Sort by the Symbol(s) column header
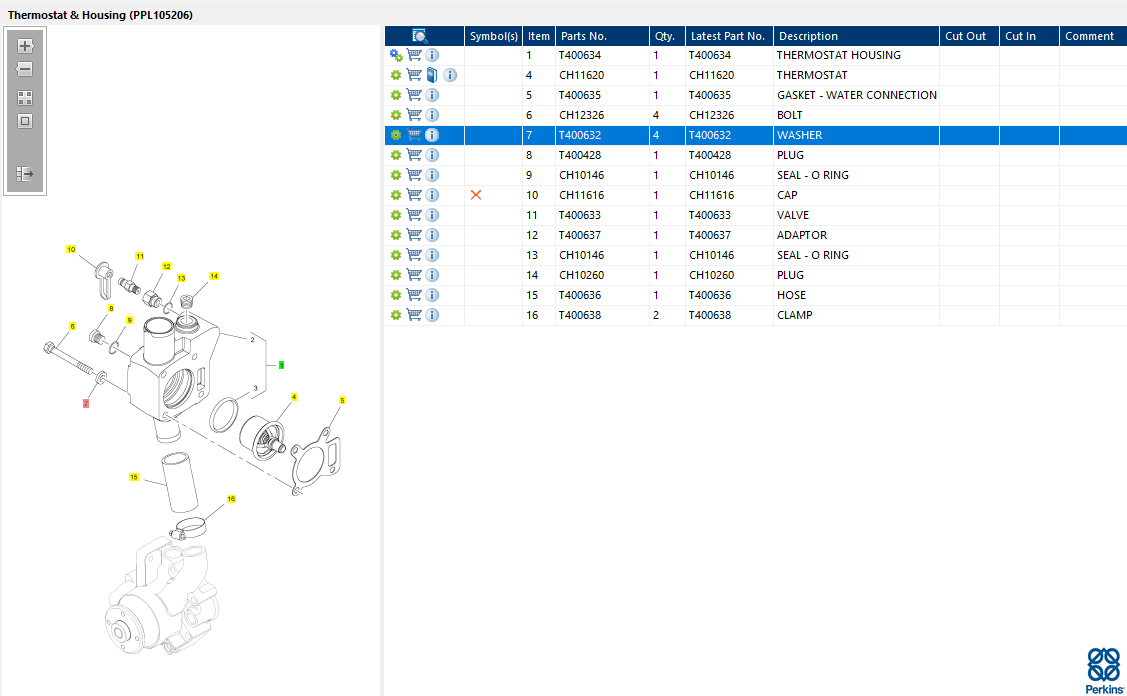The height and width of the screenshot is (696, 1127). click(494, 36)
